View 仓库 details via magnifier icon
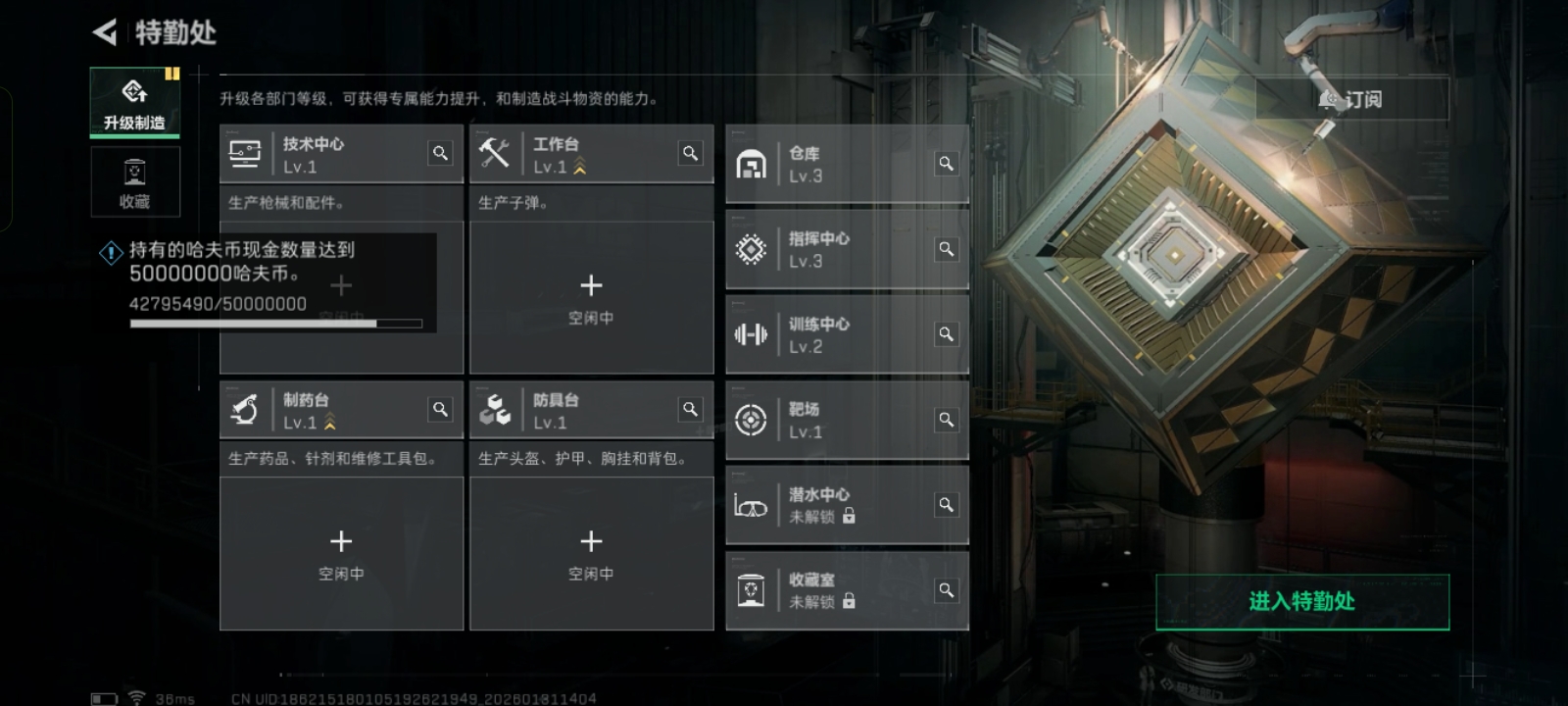Image resolution: width=1568 pixels, height=706 pixels. [946, 164]
